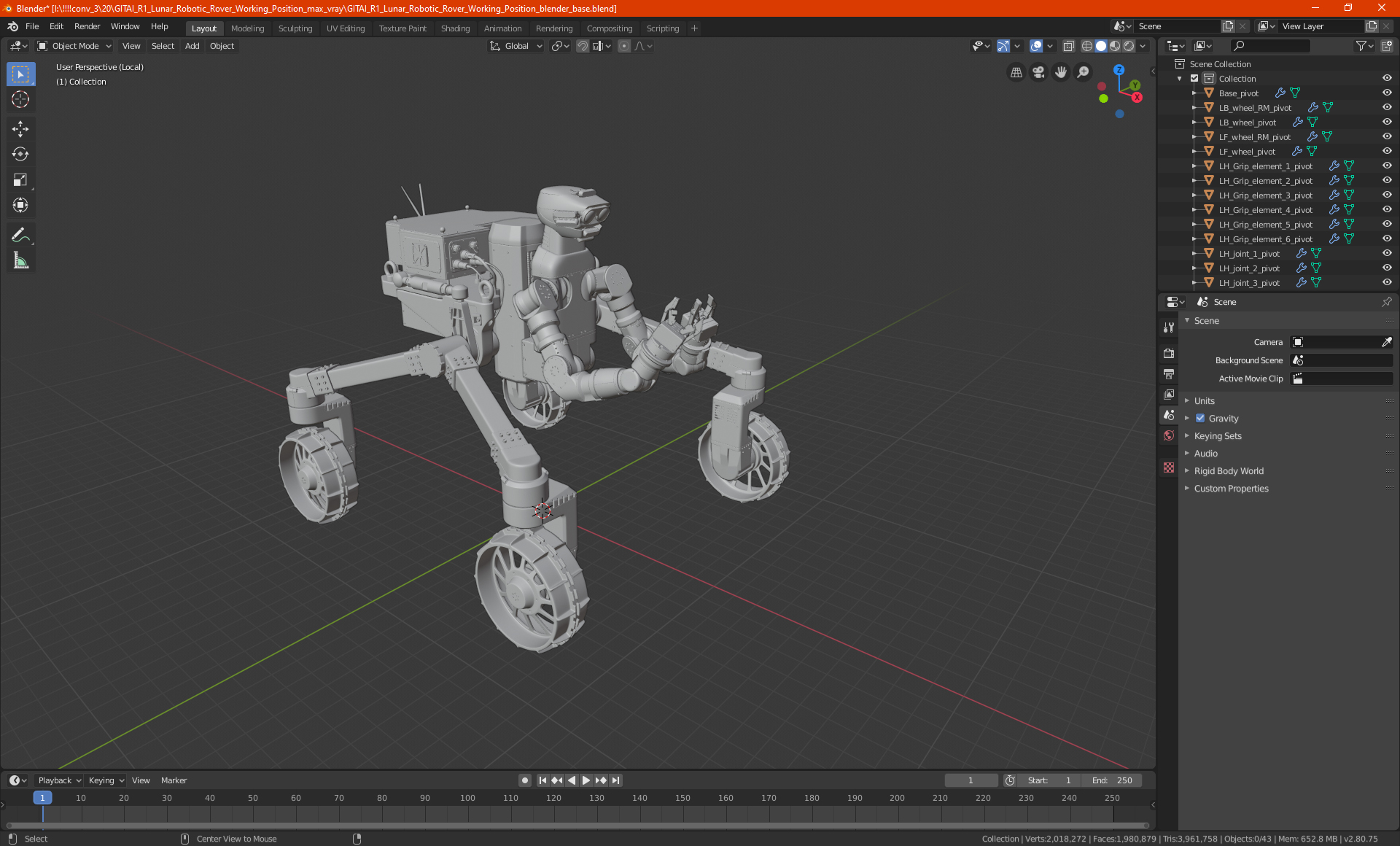Open the Render menu
Viewport: 1400px width, 846px height.
(x=87, y=26)
